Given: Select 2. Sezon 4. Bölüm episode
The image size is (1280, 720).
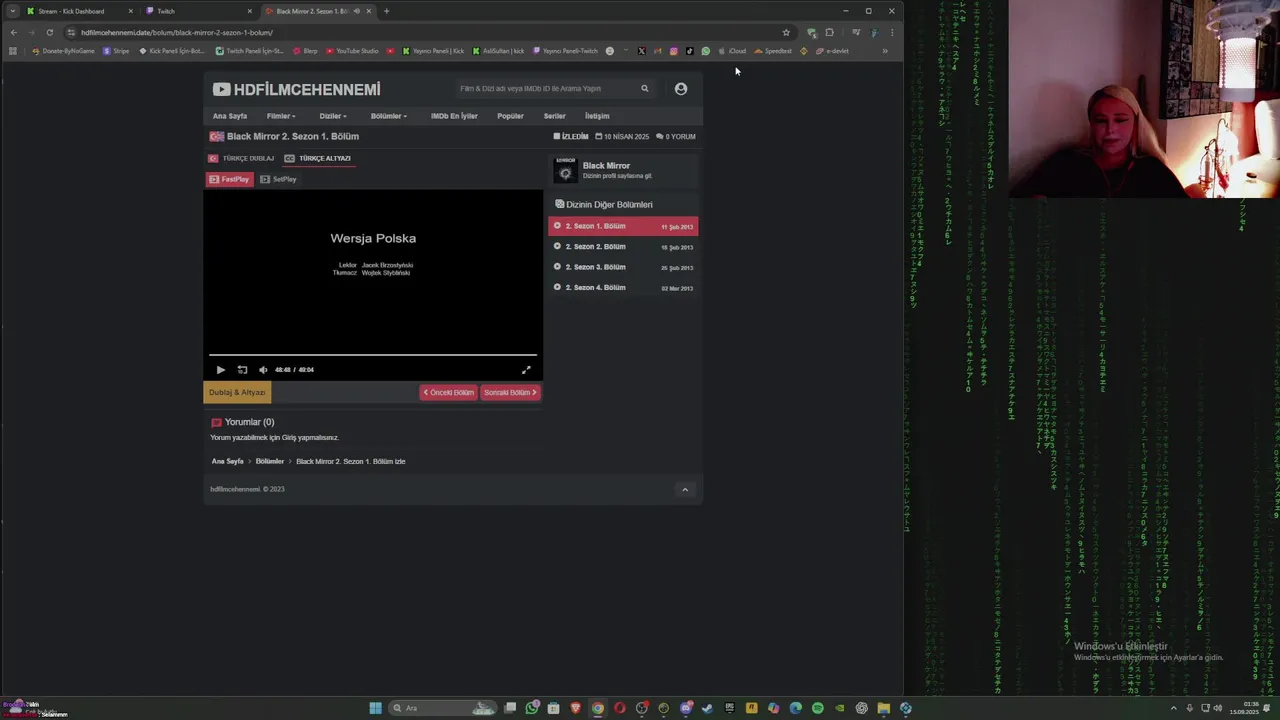Looking at the screenshot, I should pyautogui.click(x=623, y=288).
